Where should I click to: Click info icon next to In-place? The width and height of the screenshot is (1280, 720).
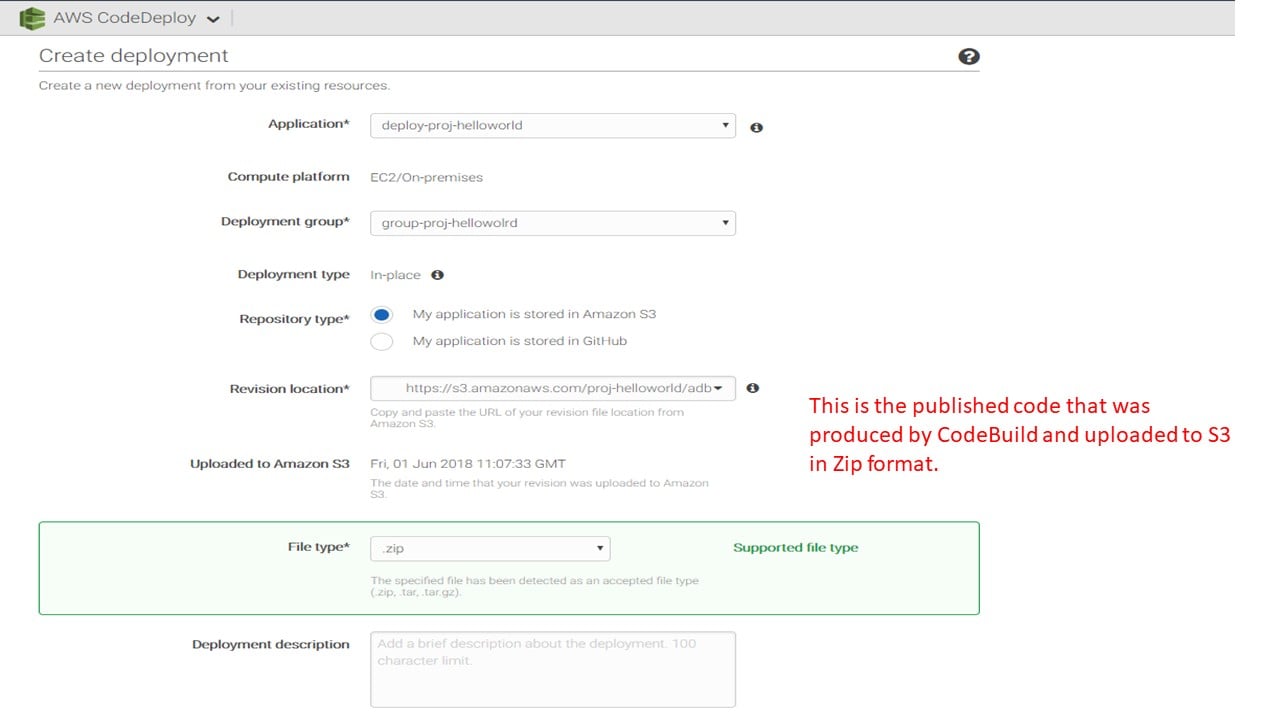(x=437, y=275)
